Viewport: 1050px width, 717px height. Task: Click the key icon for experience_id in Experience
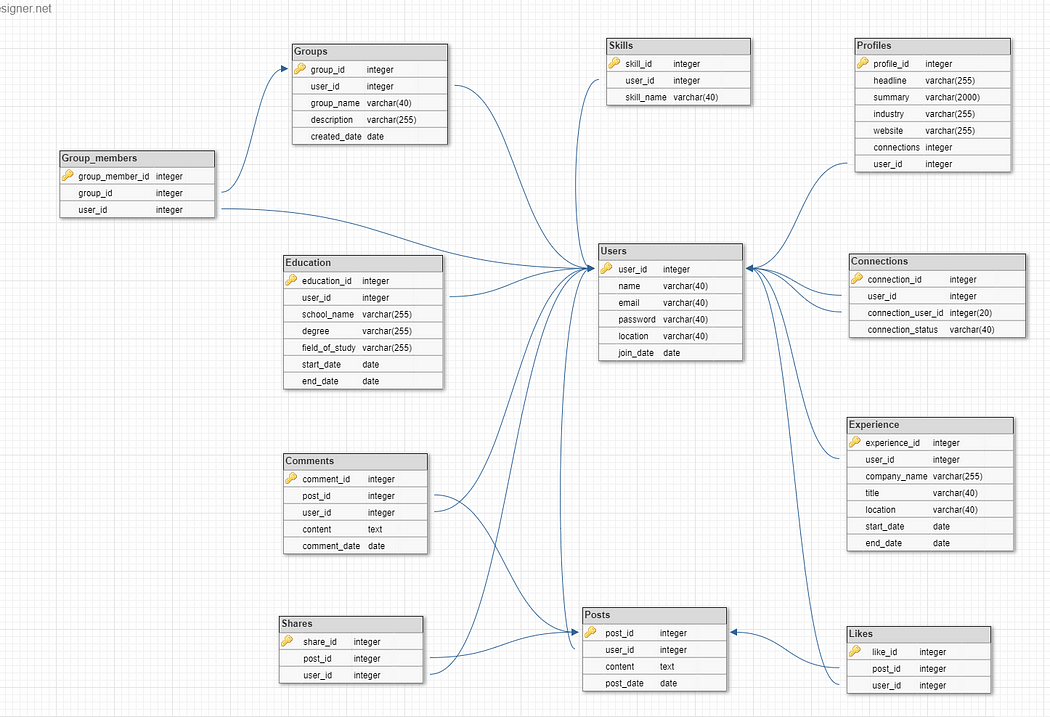pyautogui.click(x=856, y=442)
